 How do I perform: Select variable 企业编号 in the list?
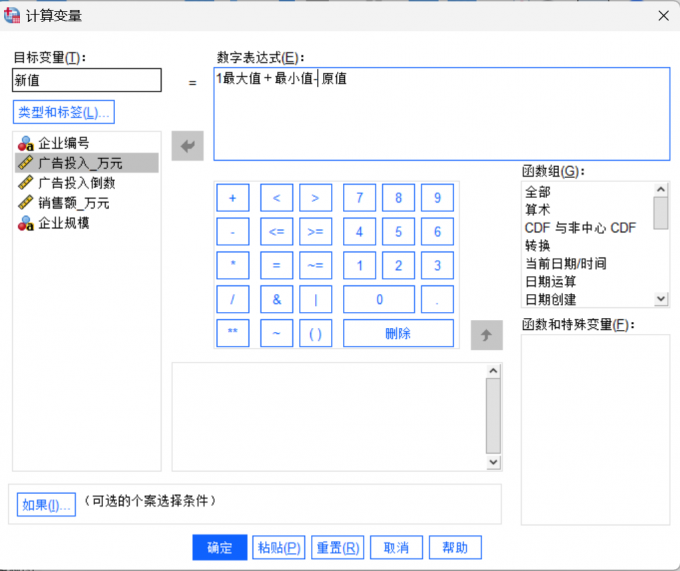(x=87, y=143)
